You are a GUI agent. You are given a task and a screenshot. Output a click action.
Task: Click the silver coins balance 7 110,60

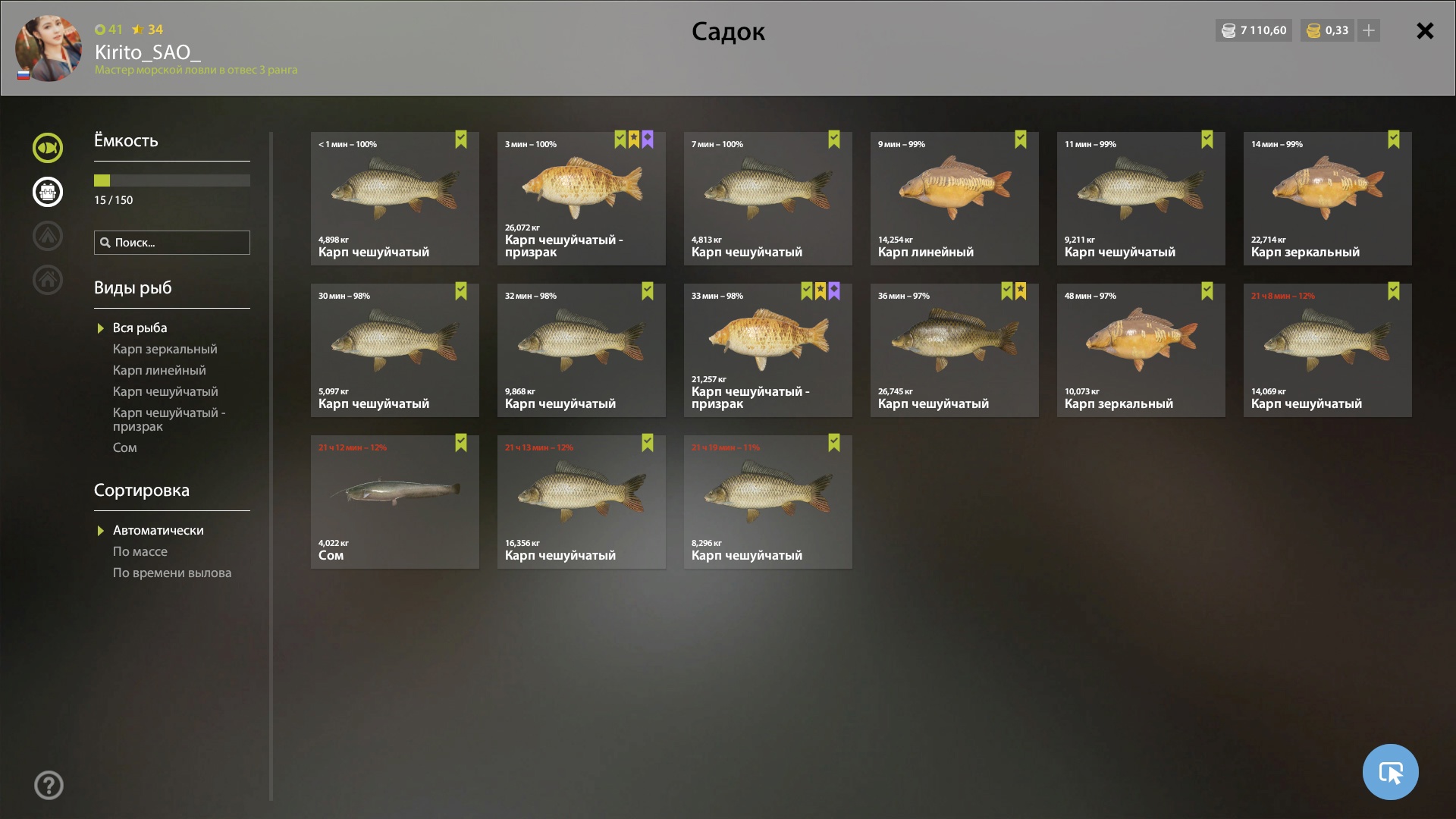(x=1254, y=30)
